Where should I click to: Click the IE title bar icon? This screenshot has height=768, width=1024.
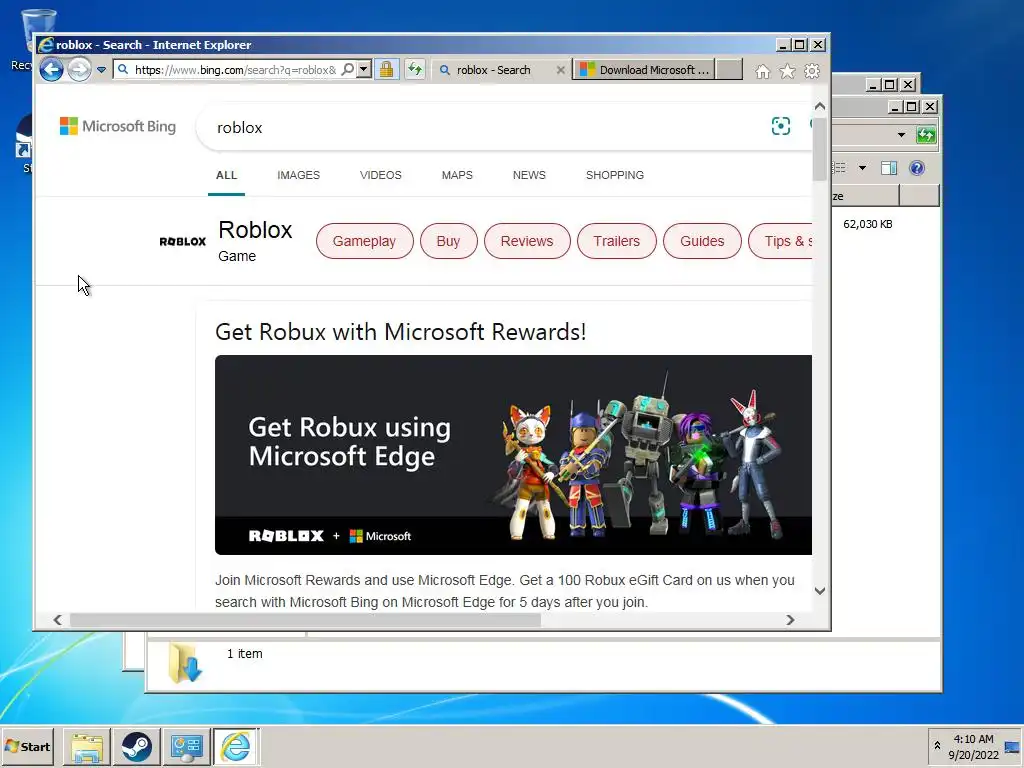pyautogui.click(x=45, y=44)
